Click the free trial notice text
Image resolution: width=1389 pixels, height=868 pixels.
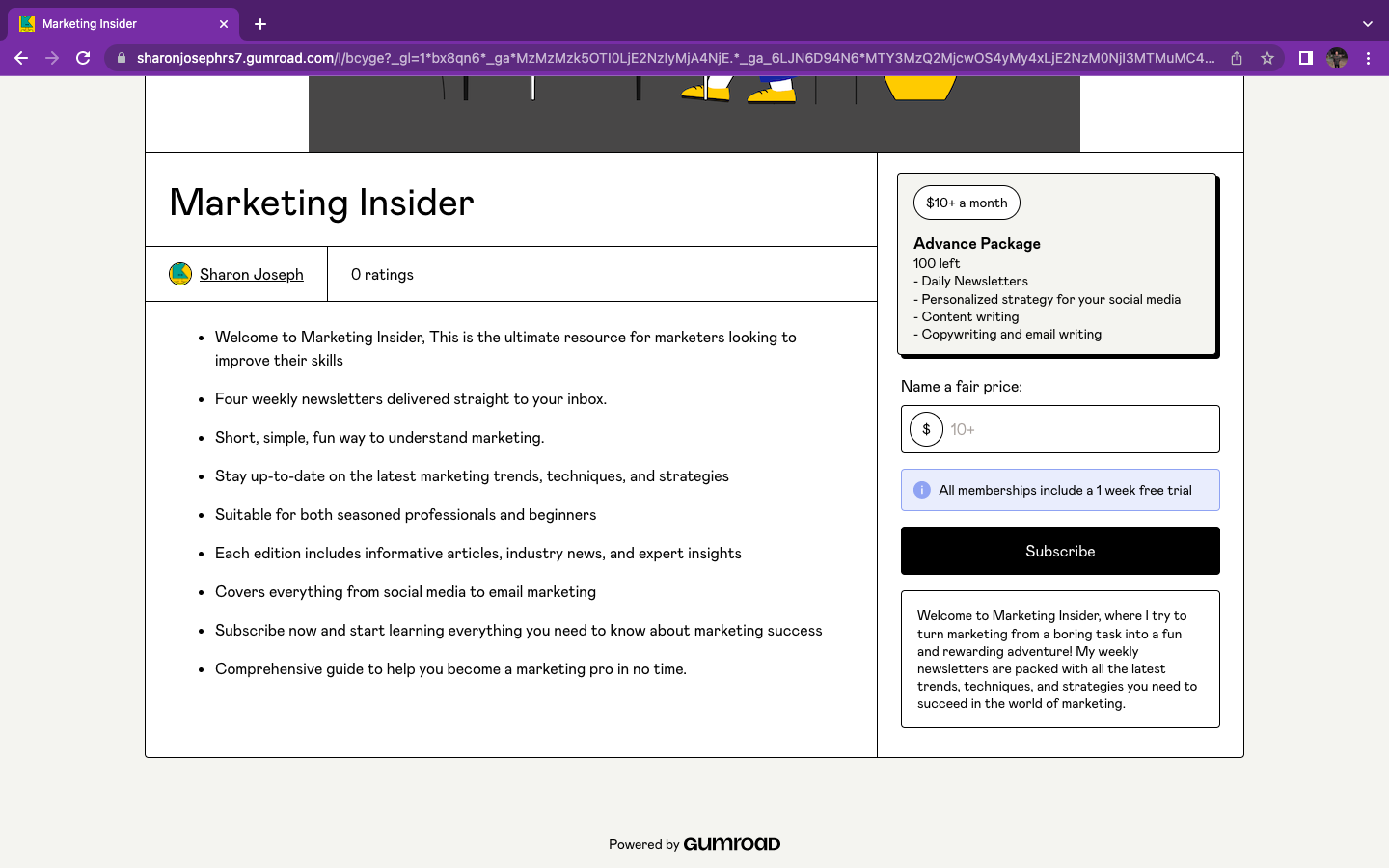1065,490
